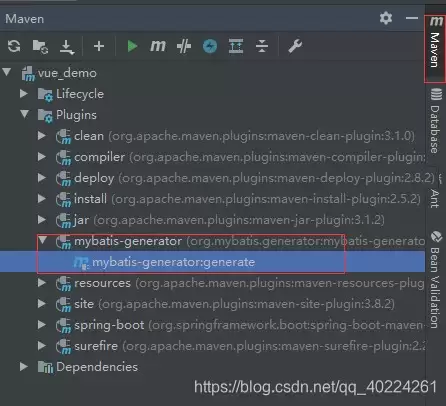446x406 pixels.
Task: Run Maven build with green play icon
Action: [132, 46]
